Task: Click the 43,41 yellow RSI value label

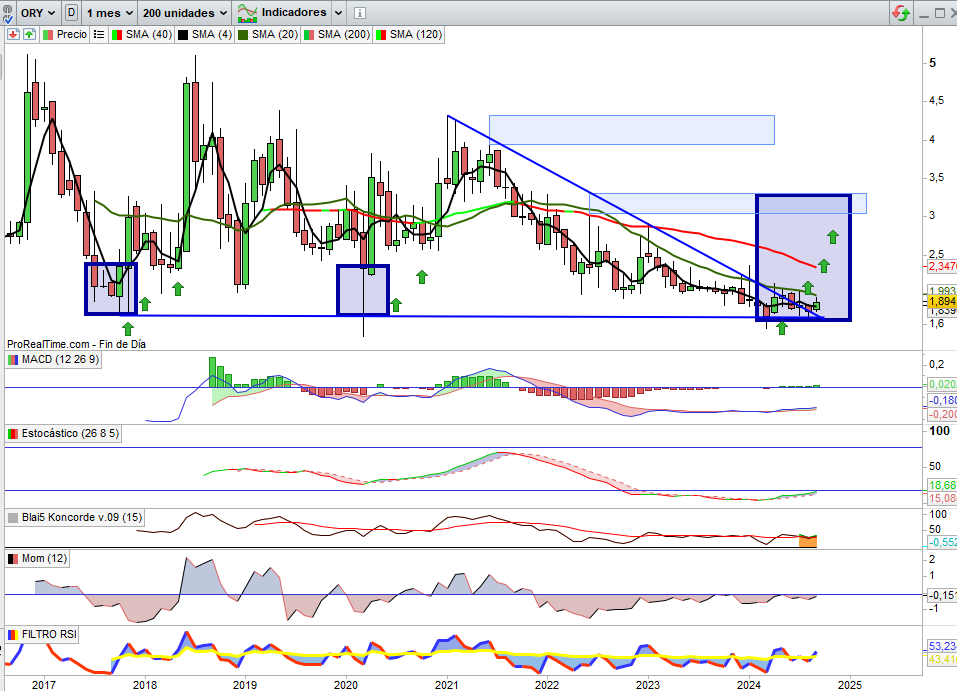Action: click(942, 659)
